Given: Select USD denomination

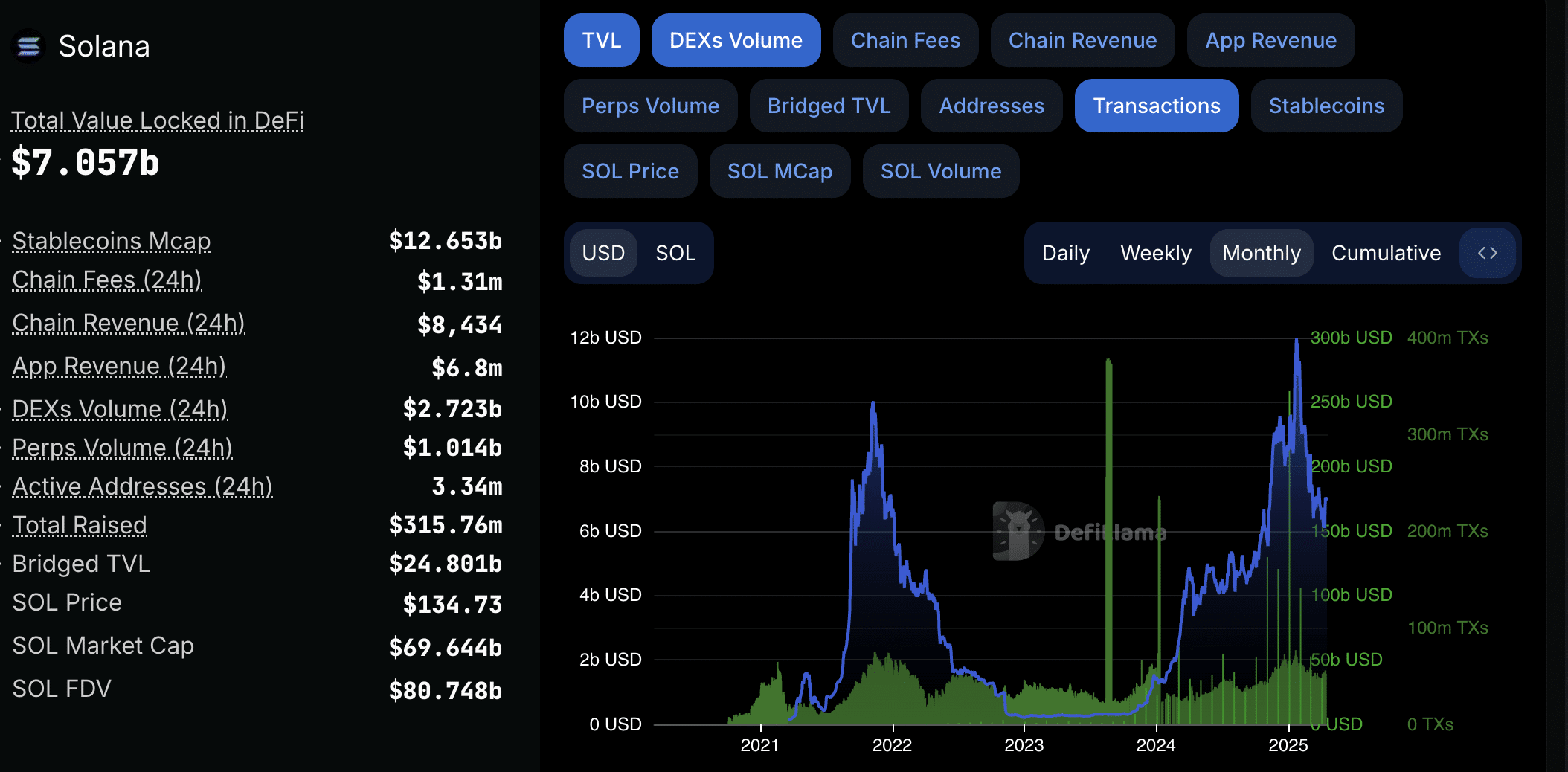Looking at the screenshot, I should tap(603, 253).
